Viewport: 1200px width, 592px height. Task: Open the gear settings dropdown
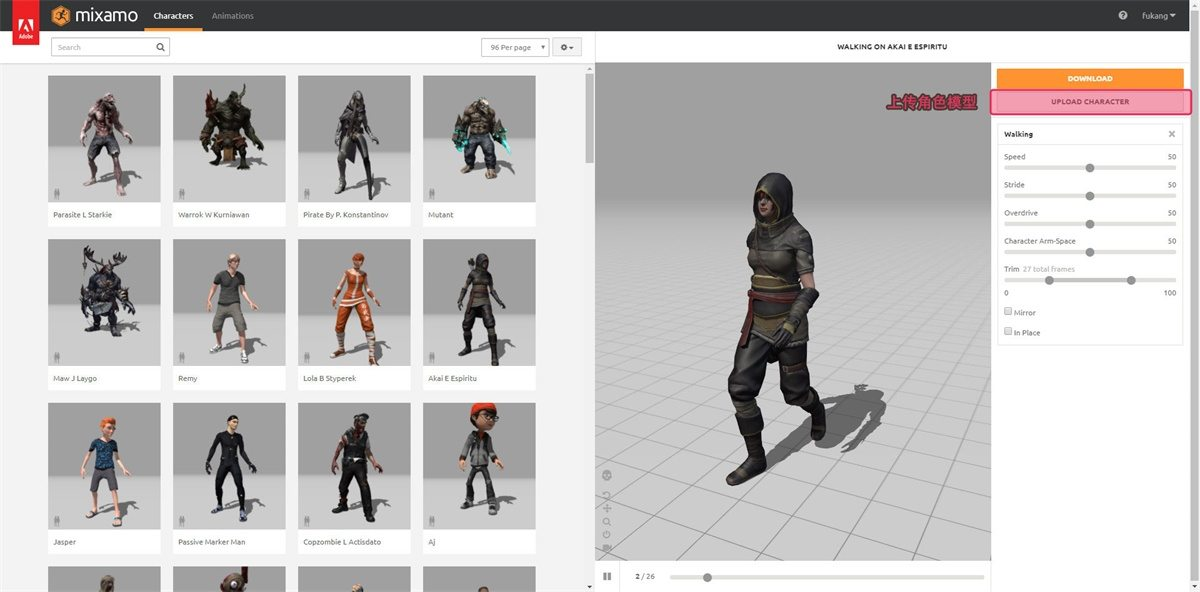click(x=567, y=47)
